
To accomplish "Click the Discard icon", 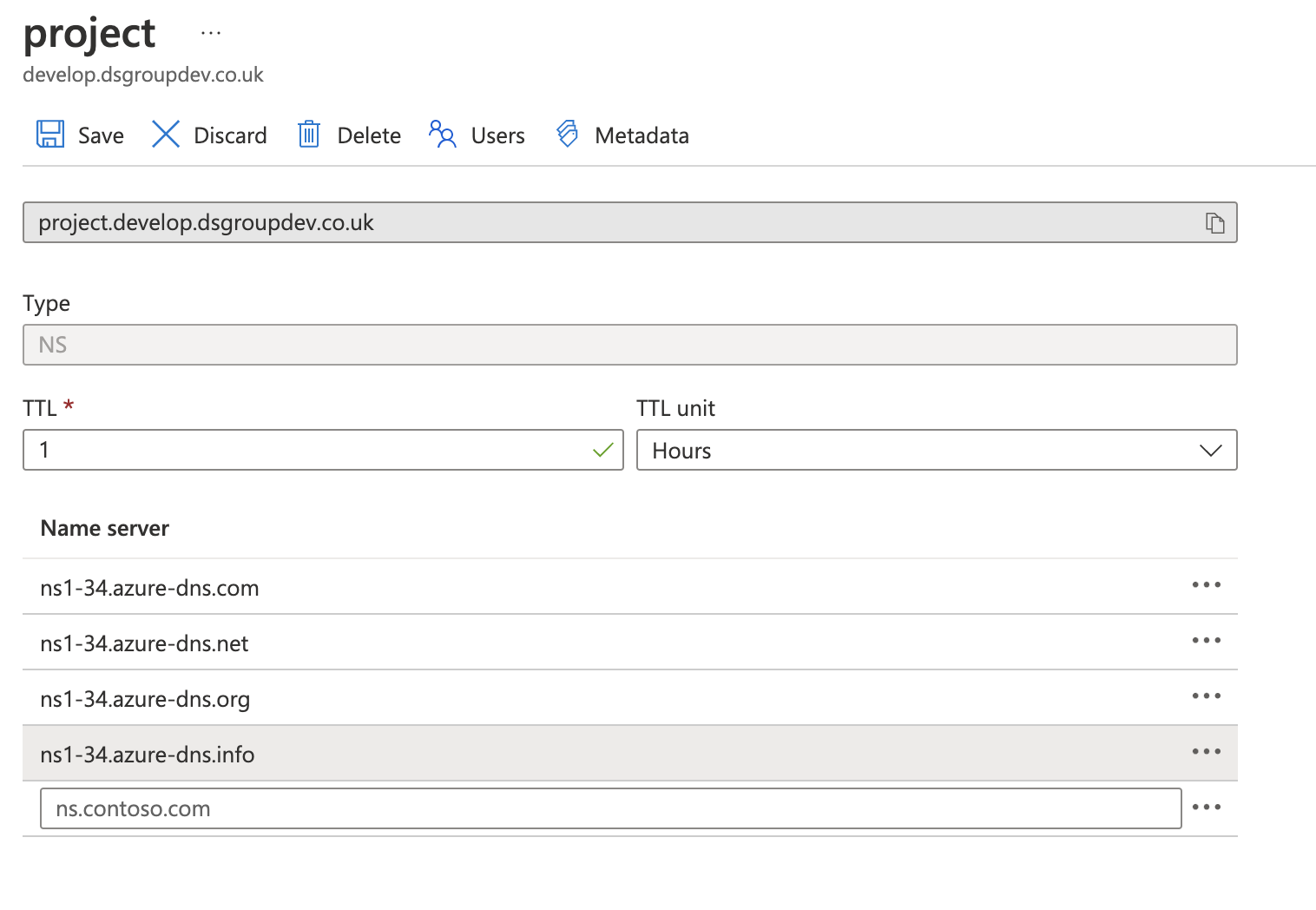I will [x=165, y=134].
